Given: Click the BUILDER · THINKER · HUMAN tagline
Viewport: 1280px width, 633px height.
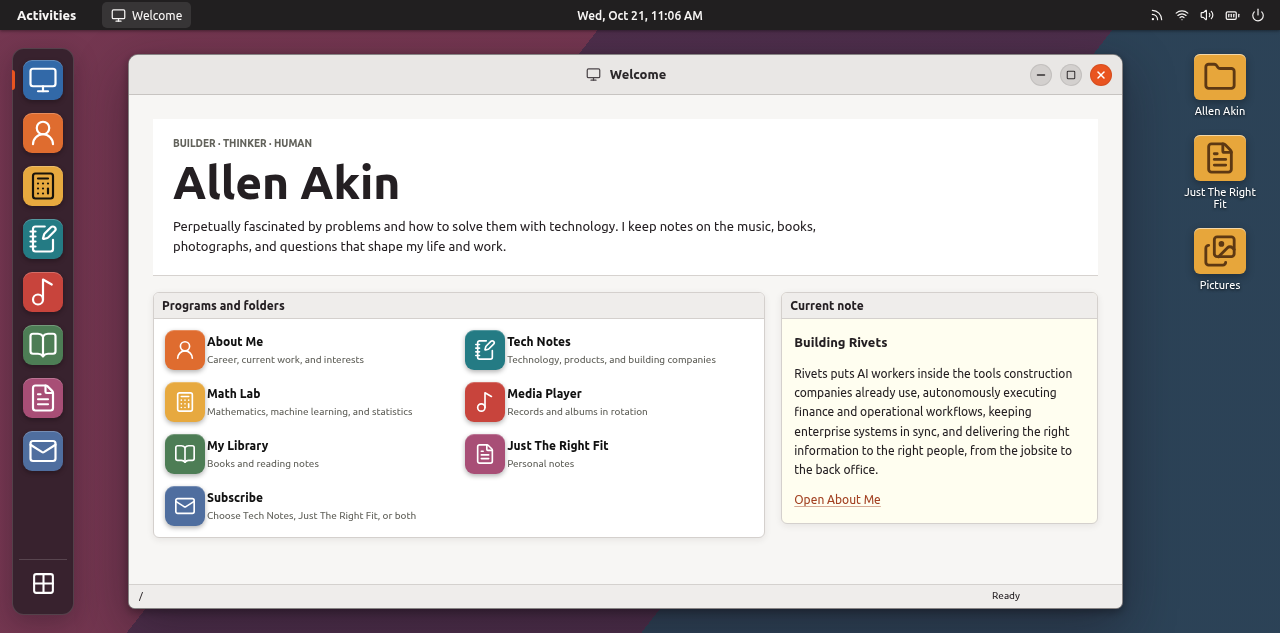Looking at the screenshot, I should 242,143.
